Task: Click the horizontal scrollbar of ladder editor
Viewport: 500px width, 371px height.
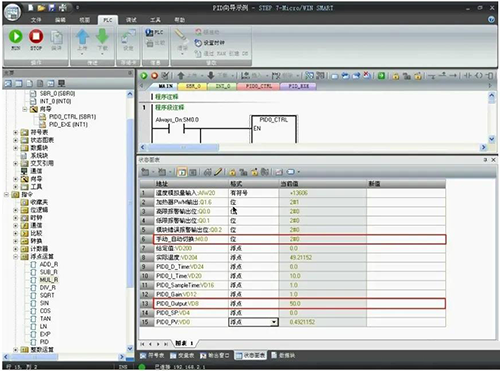Action: tap(313, 147)
